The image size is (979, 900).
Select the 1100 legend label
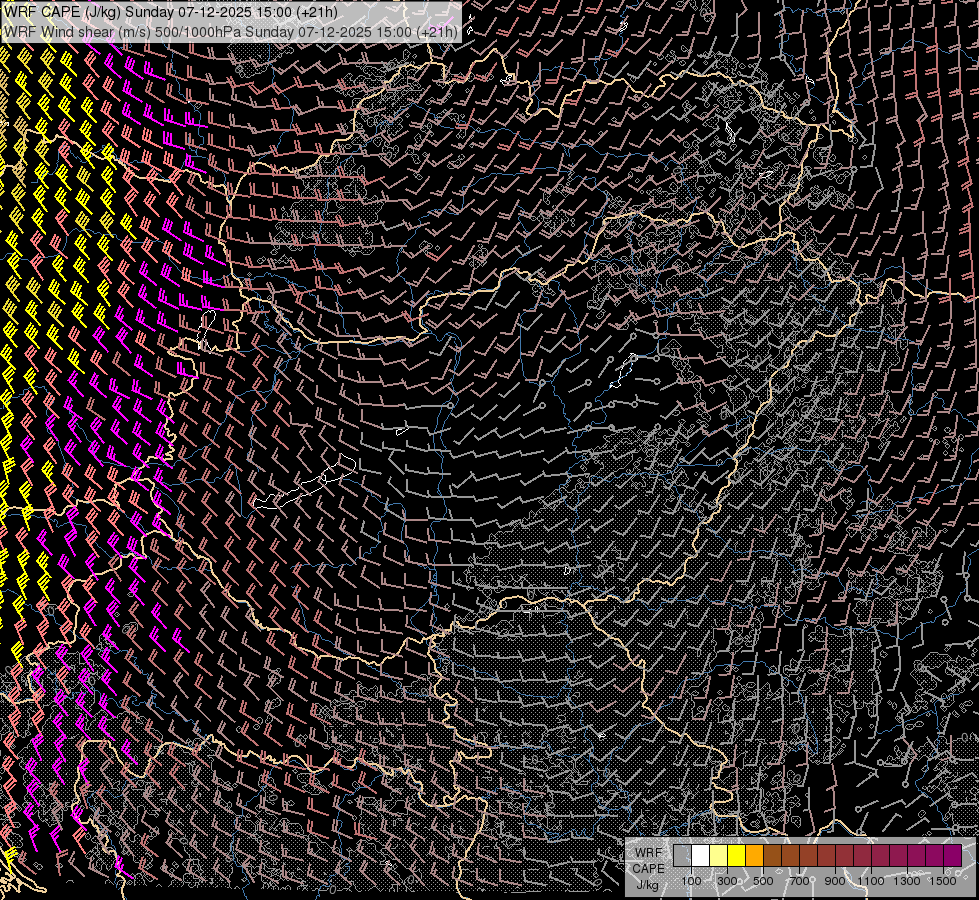click(871, 881)
